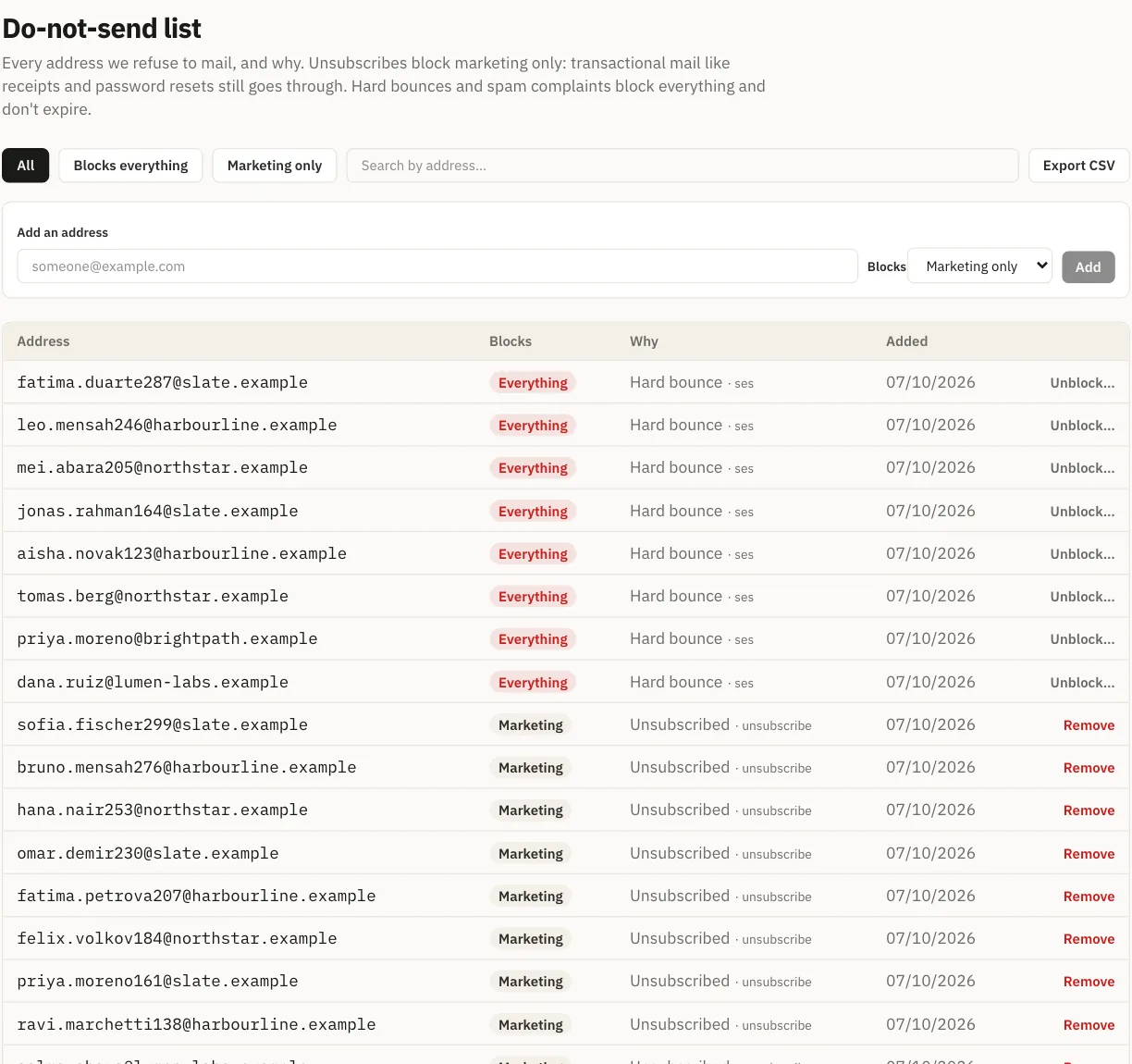The image size is (1132, 1064).
Task: Select address priya.moreno@brightpath.example
Action: coord(167,638)
